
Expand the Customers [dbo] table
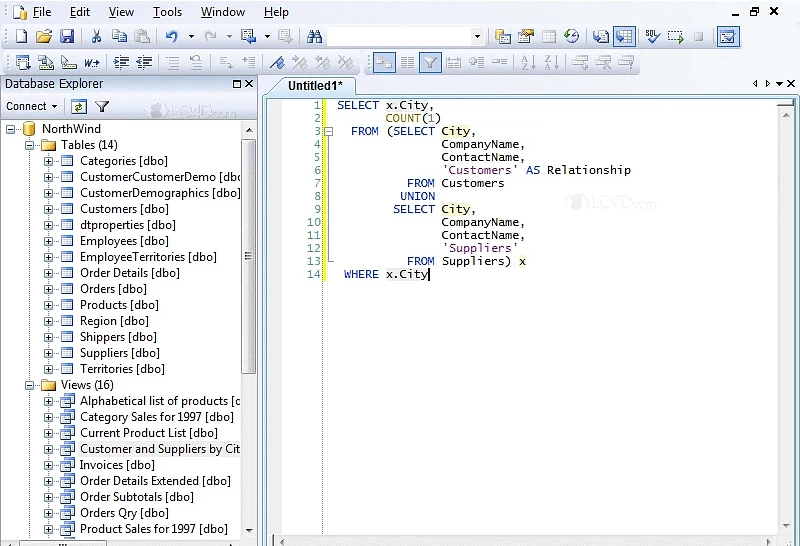[48, 209]
